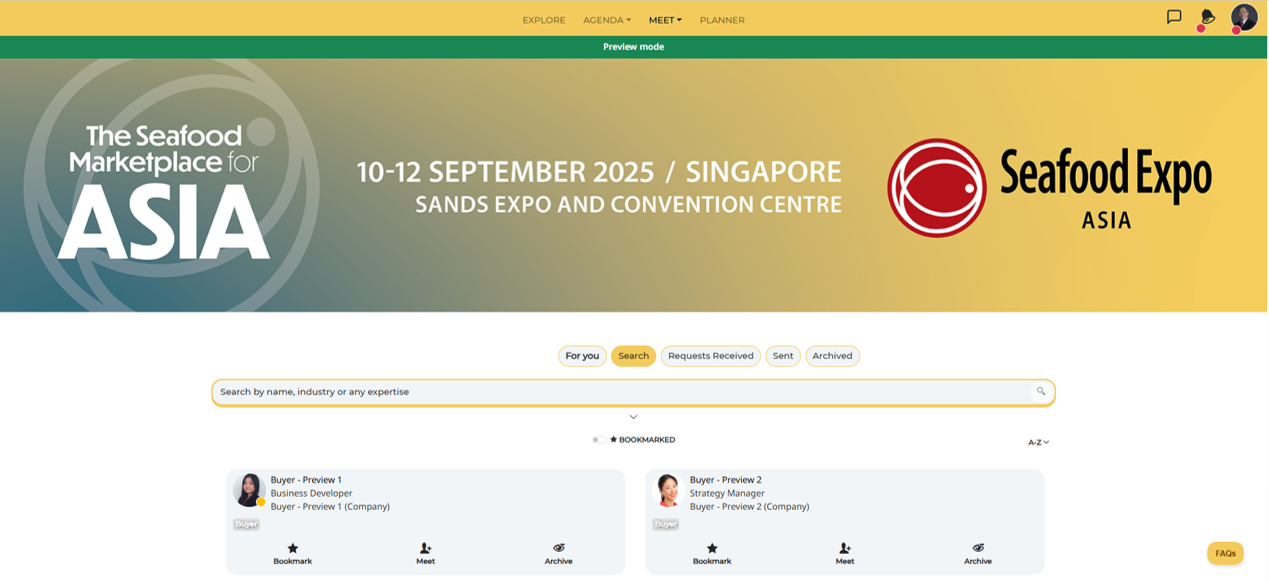Archive Buyer - Preview 1 eye icon
Image resolution: width=1269 pixels, height=582 pixels.
559,548
